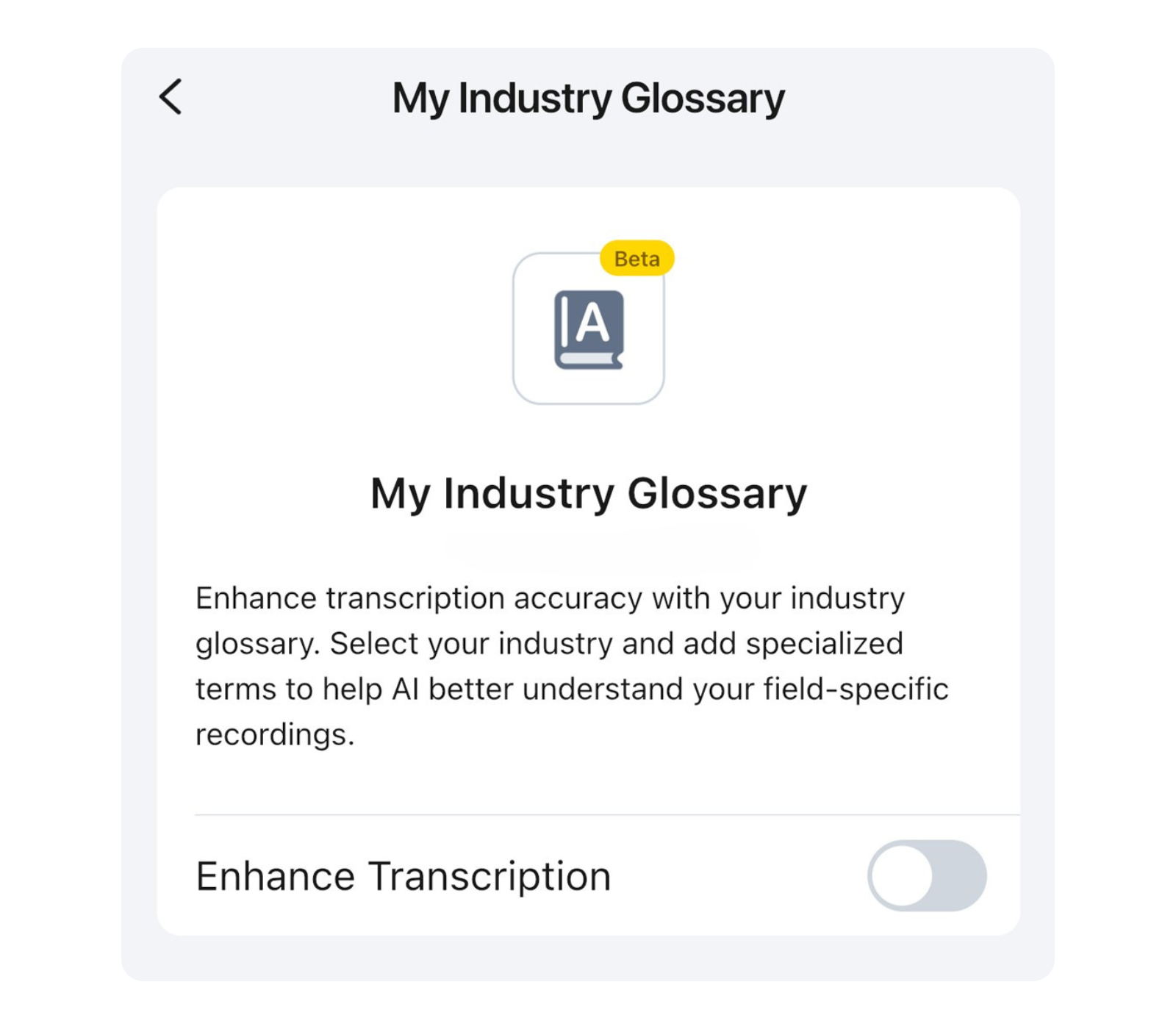The height and width of the screenshot is (1029, 1176).
Task: Click the description line starting "Enhance transcription accuracy"
Action: click(550, 598)
